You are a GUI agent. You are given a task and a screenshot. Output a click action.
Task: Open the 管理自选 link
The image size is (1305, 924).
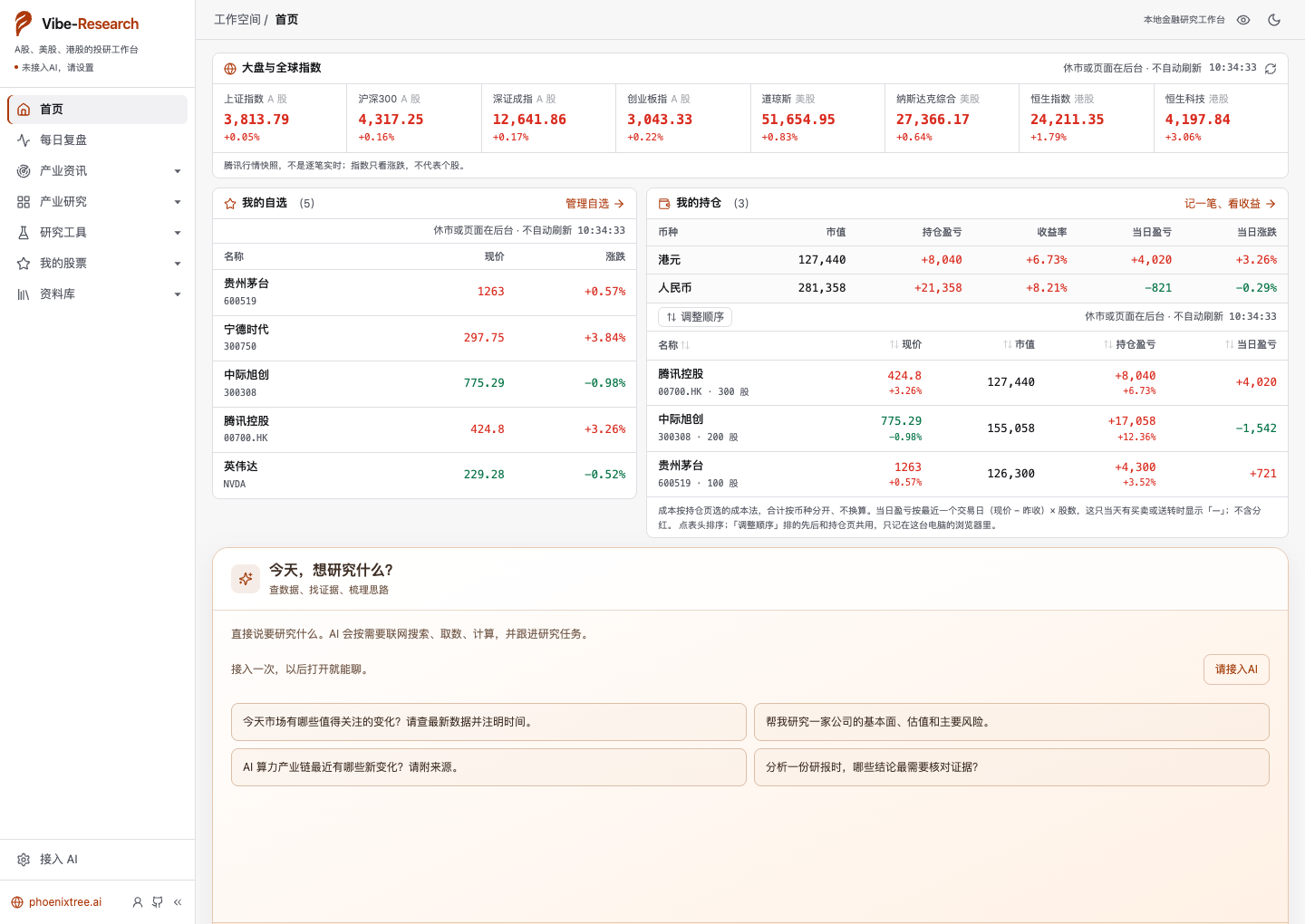coord(595,204)
